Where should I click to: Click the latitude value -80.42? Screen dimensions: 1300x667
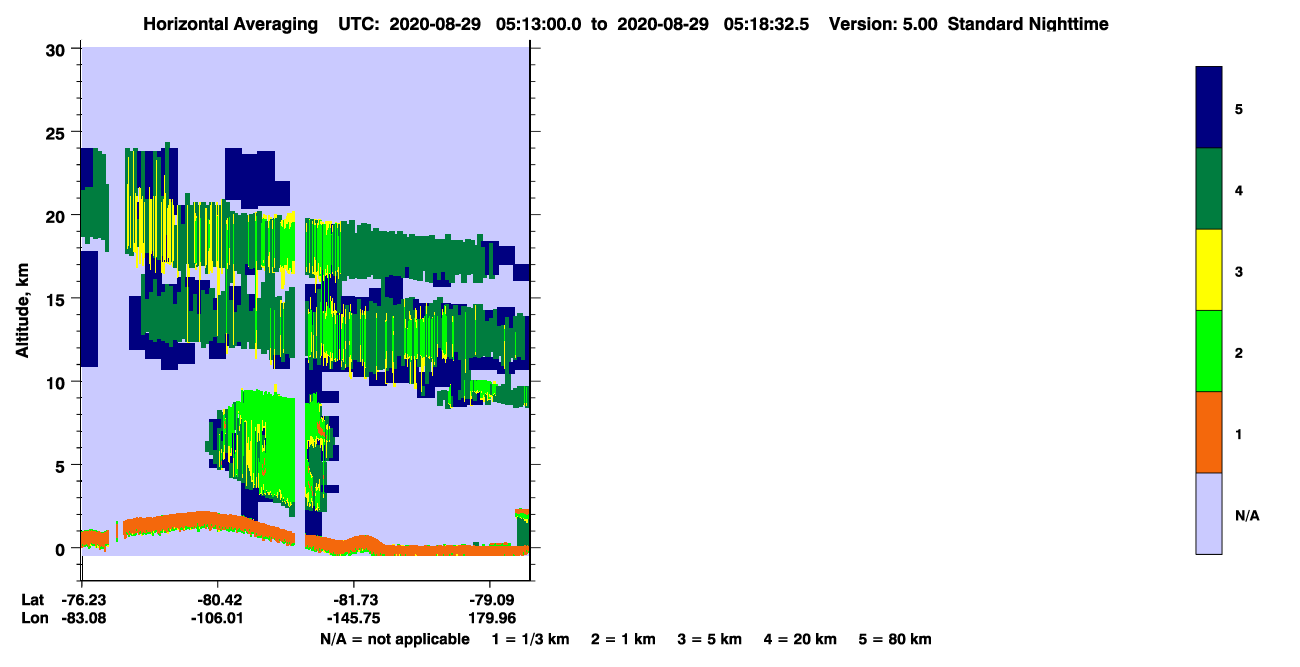pos(217,600)
